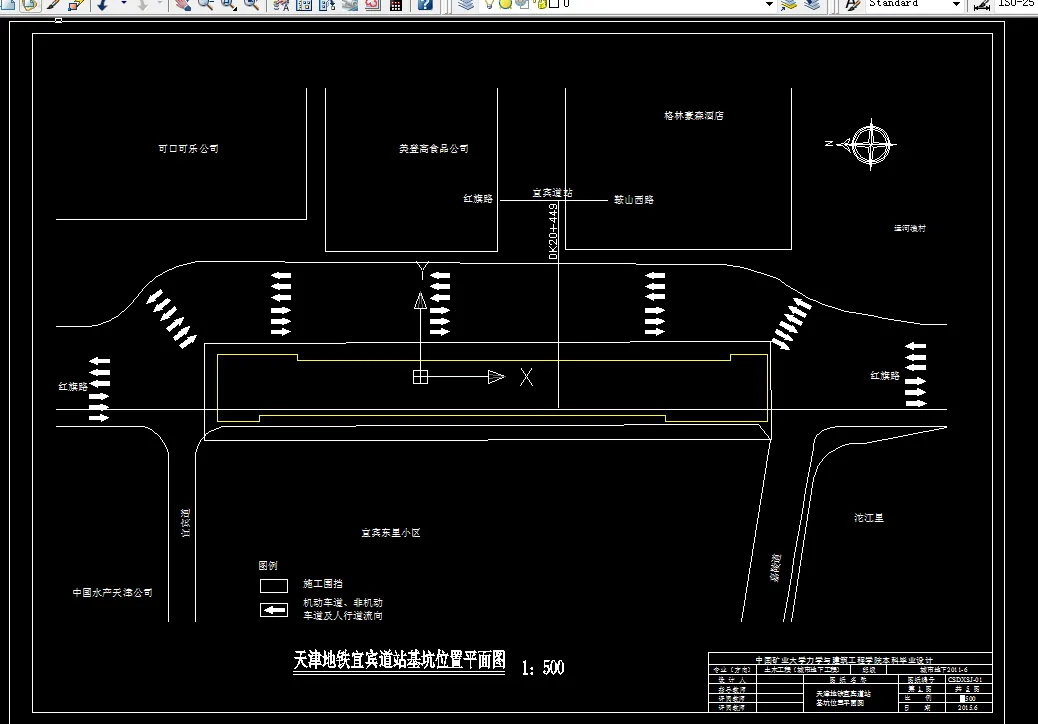
Task: Click the '宜宾道站' station label
Action: click(553, 193)
